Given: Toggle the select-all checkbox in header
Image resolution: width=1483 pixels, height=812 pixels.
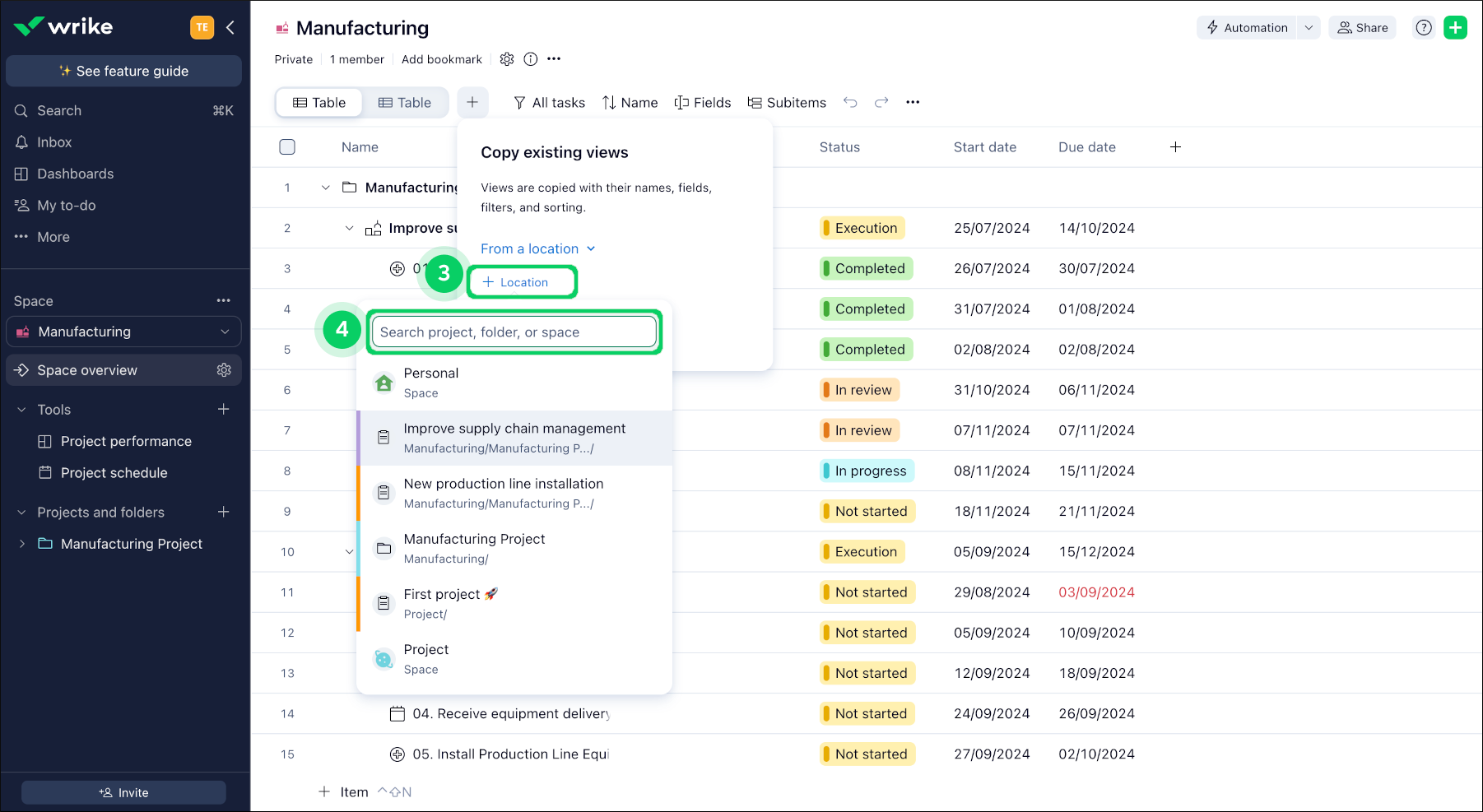Looking at the screenshot, I should click(x=287, y=147).
